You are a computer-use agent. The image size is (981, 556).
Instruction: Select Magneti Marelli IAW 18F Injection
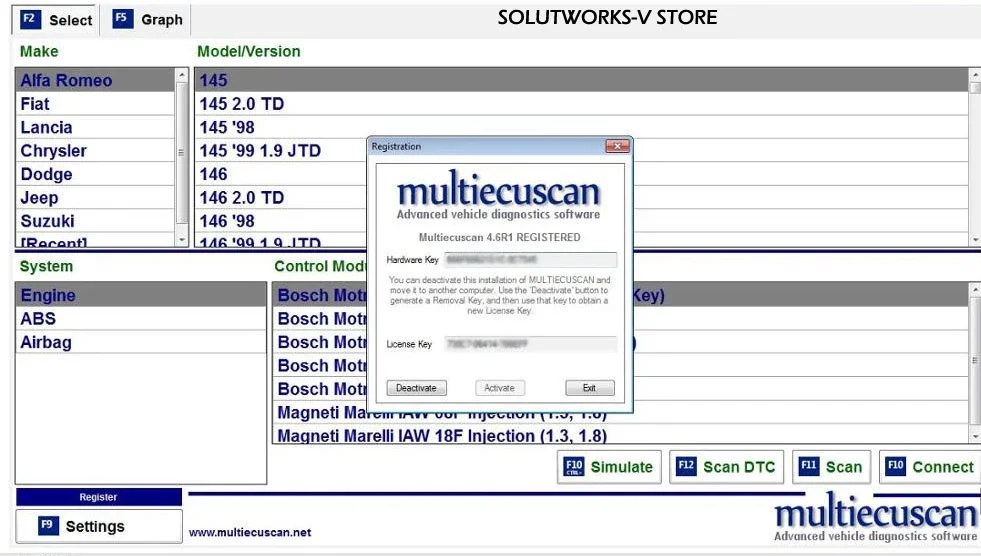click(621, 435)
